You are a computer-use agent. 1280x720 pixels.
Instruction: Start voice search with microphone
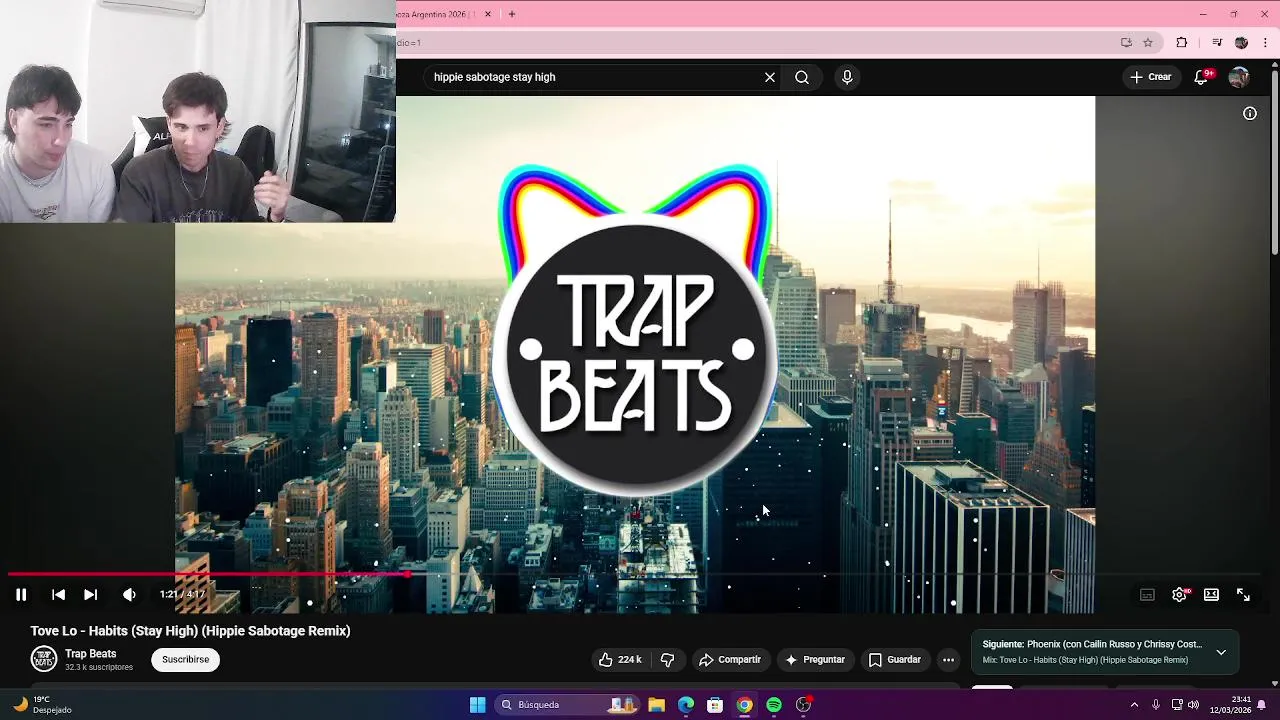click(847, 77)
